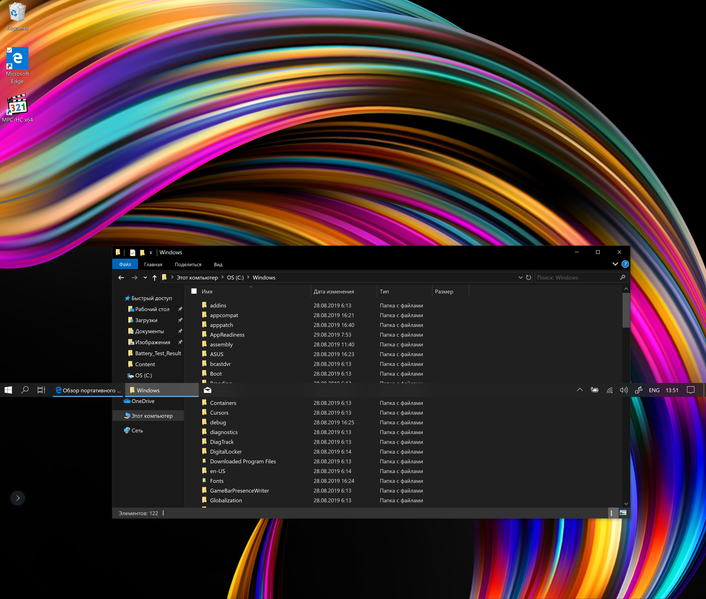The height and width of the screenshot is (599, 706).
Task: Toggle the select-all checkbox in header row
Action: click(x=194, y=292)
